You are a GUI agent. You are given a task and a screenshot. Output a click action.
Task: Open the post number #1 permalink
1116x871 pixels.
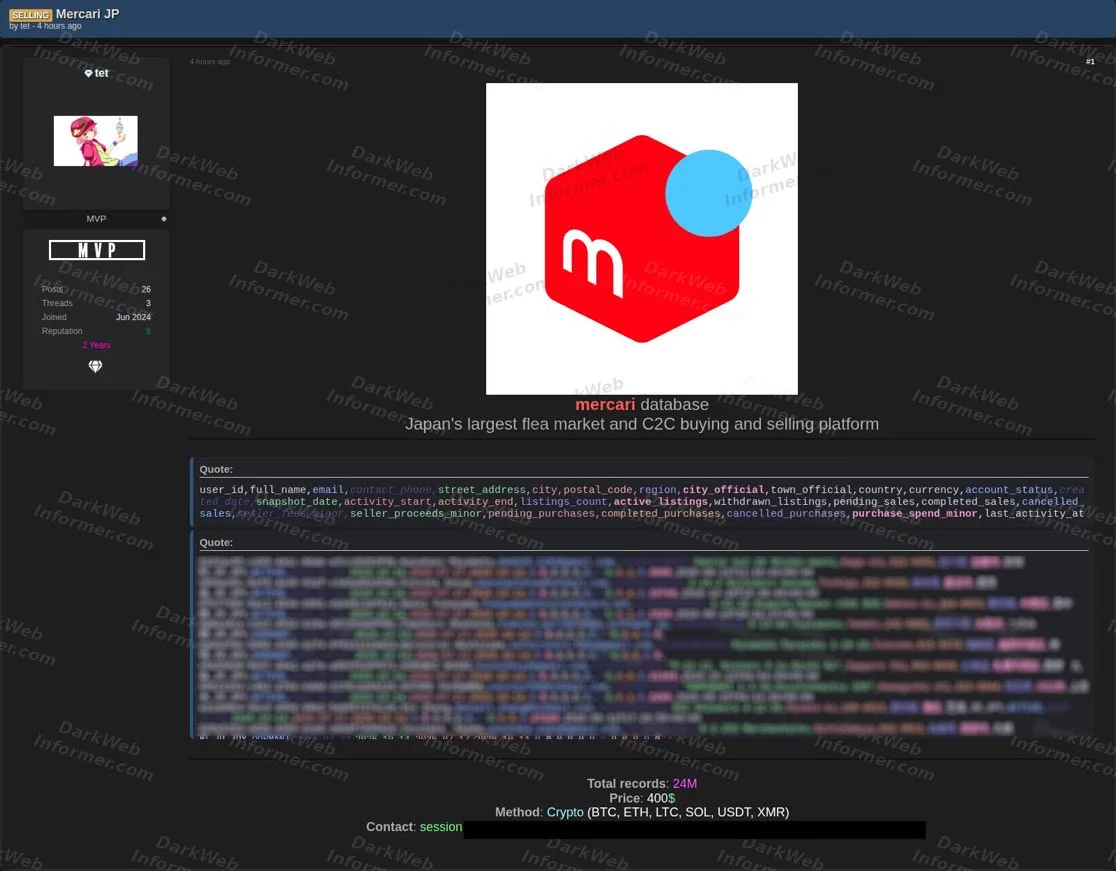(1090, 62)
